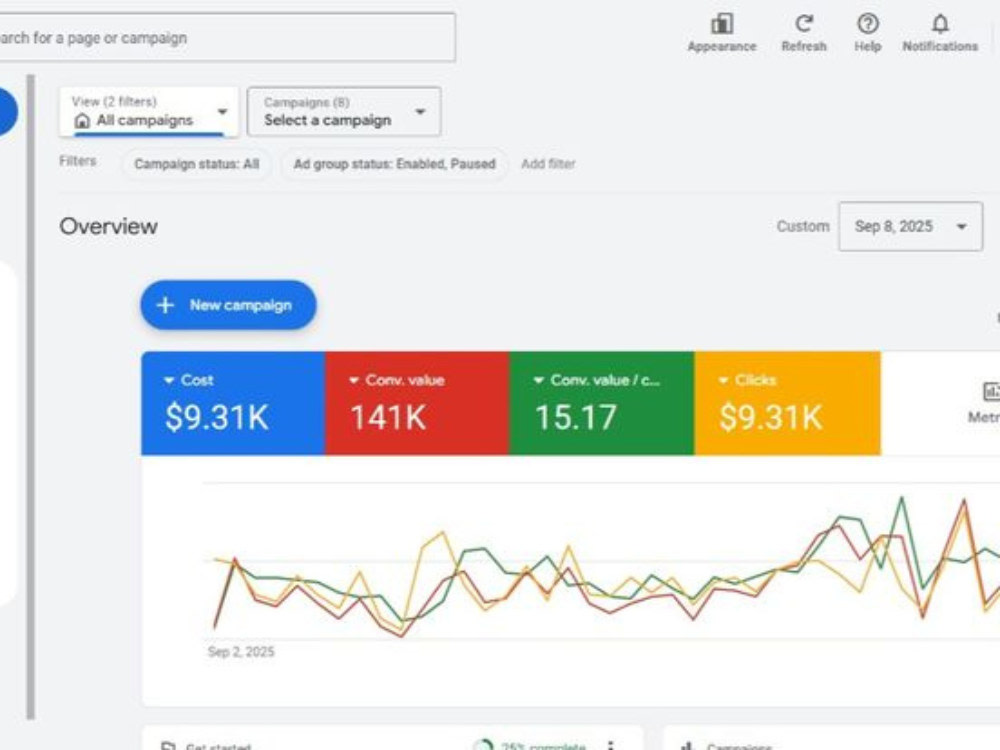Screen dimensions: 1000x750
Task: Click the home icon beside All campaigns
Action: click(x=82, y=121)
